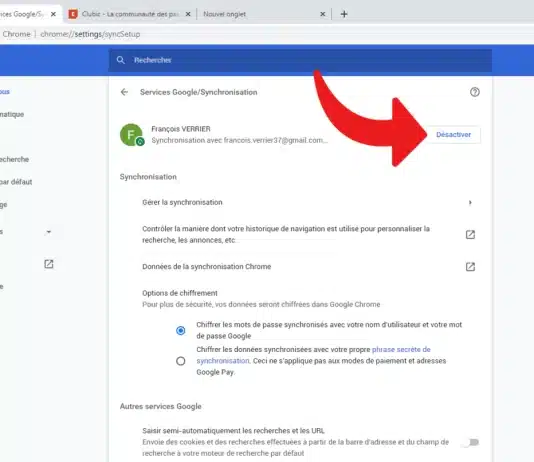Click the sidebar external link icon
534x462 pixels.
click(49, 264)
